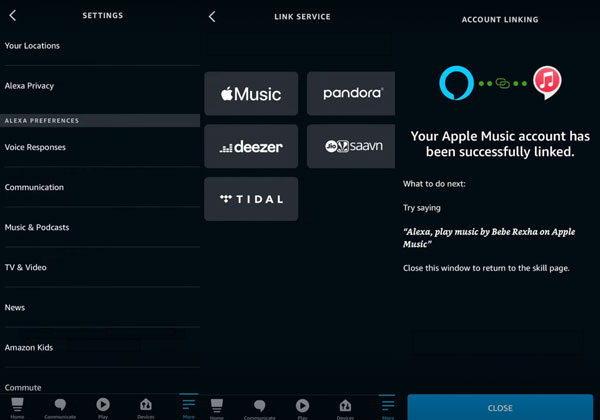Click the Alexa Preferences section header
This screenshot has width=600, height=420.
click(x=100, y=120)
